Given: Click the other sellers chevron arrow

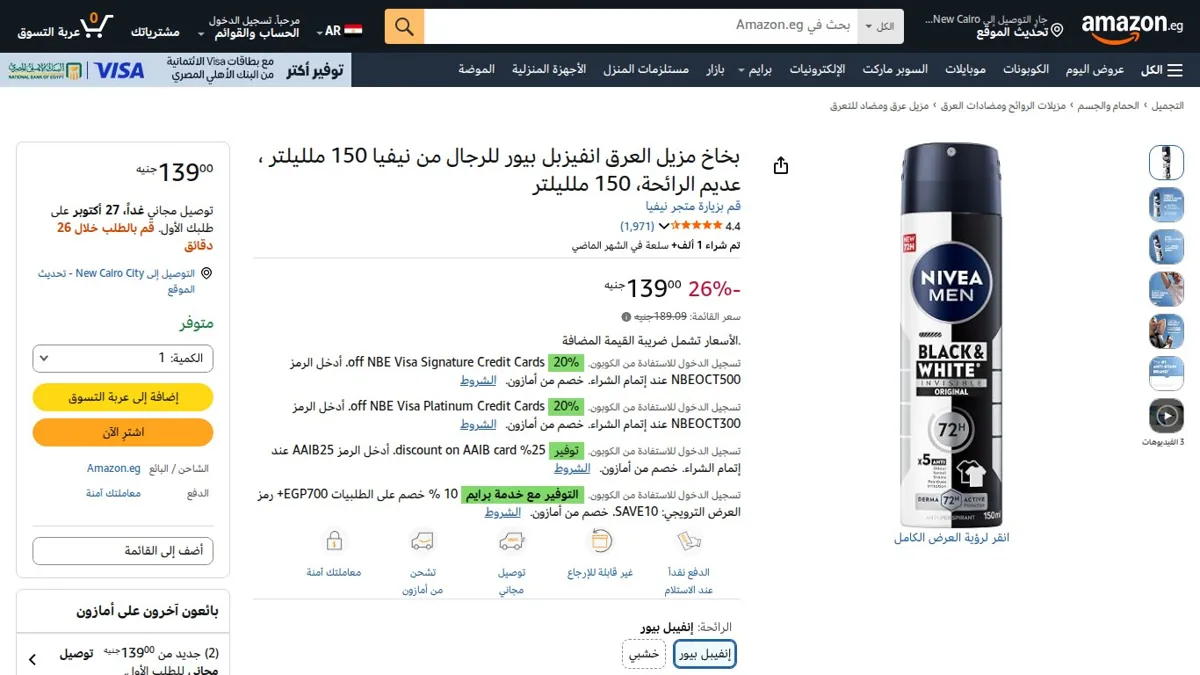Looking at the screenshot, I should [x=32, y=659].
